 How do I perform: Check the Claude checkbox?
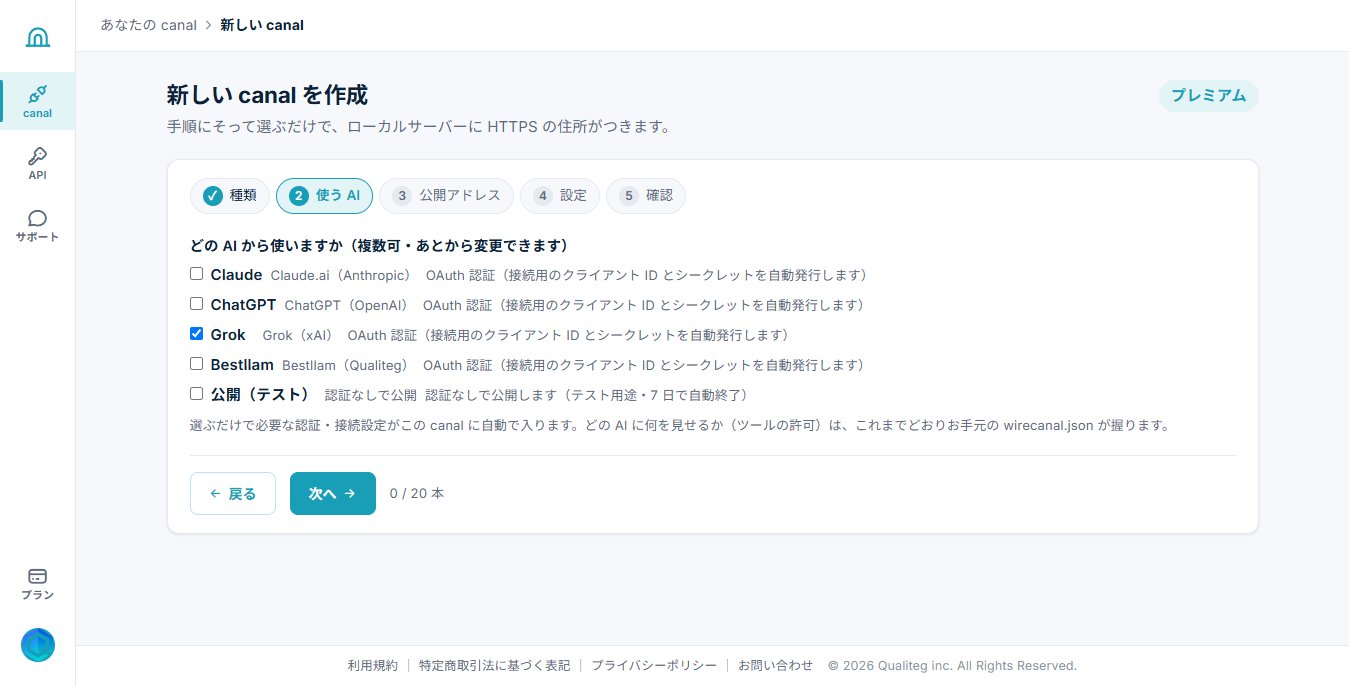197,273
